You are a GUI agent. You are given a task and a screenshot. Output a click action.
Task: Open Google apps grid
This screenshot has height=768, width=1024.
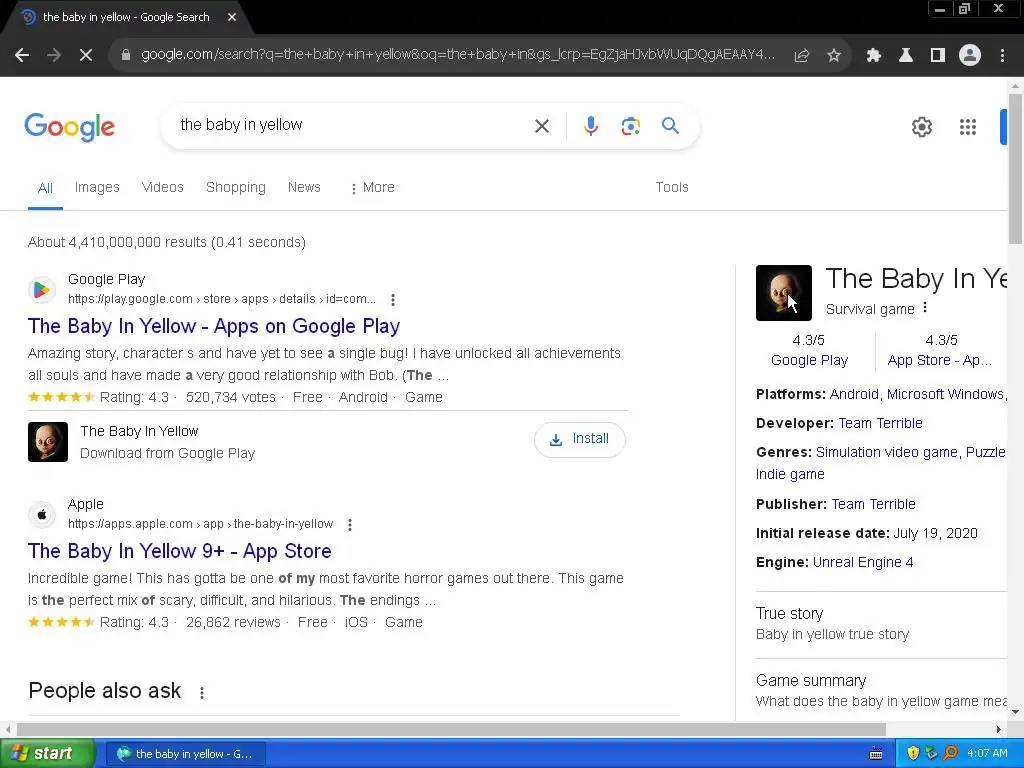click(968, 127)
